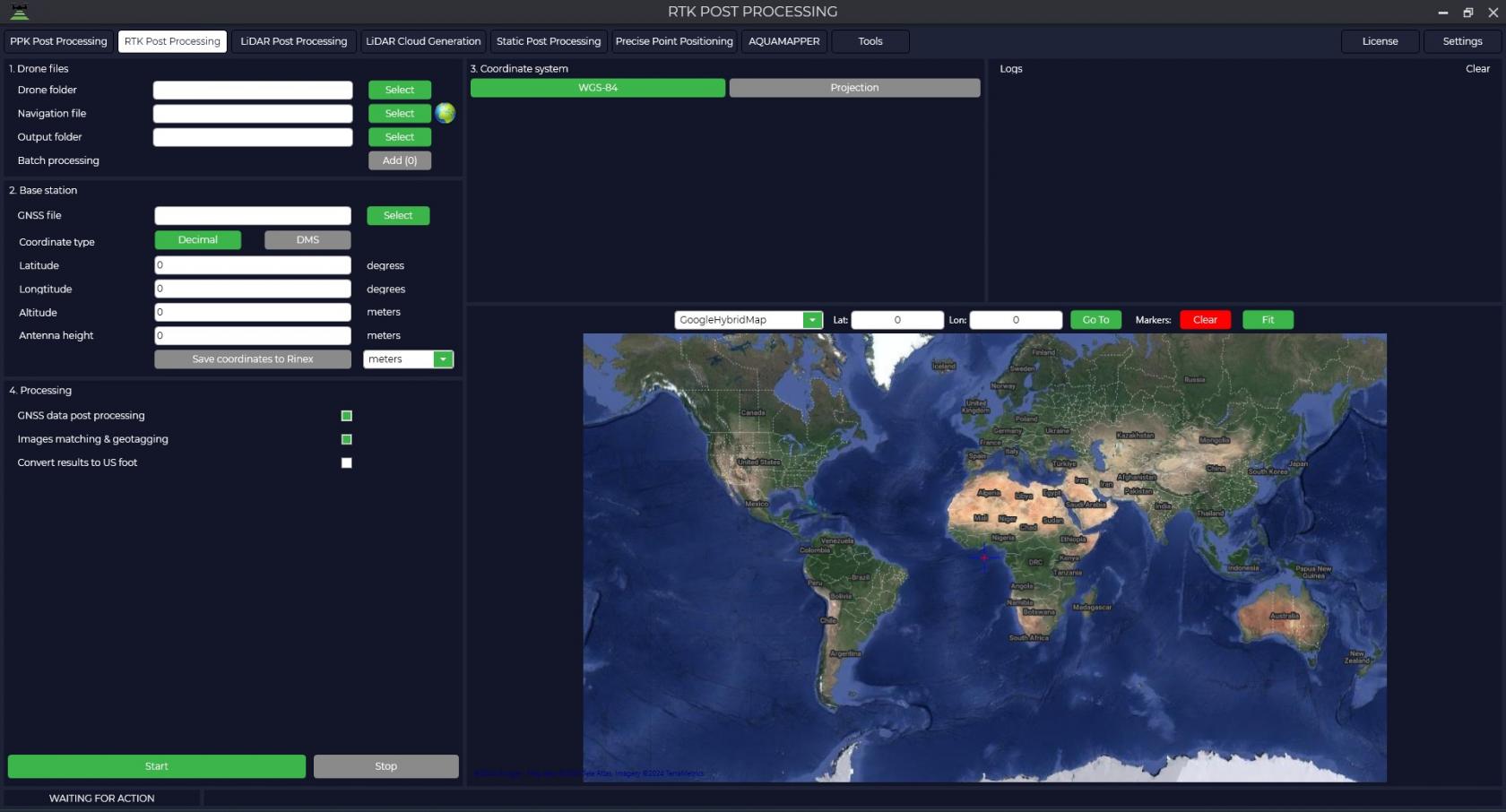Open the AQUAMAPPER tab
This screenshot has width=1506, height=812.
tap(784, 41)
